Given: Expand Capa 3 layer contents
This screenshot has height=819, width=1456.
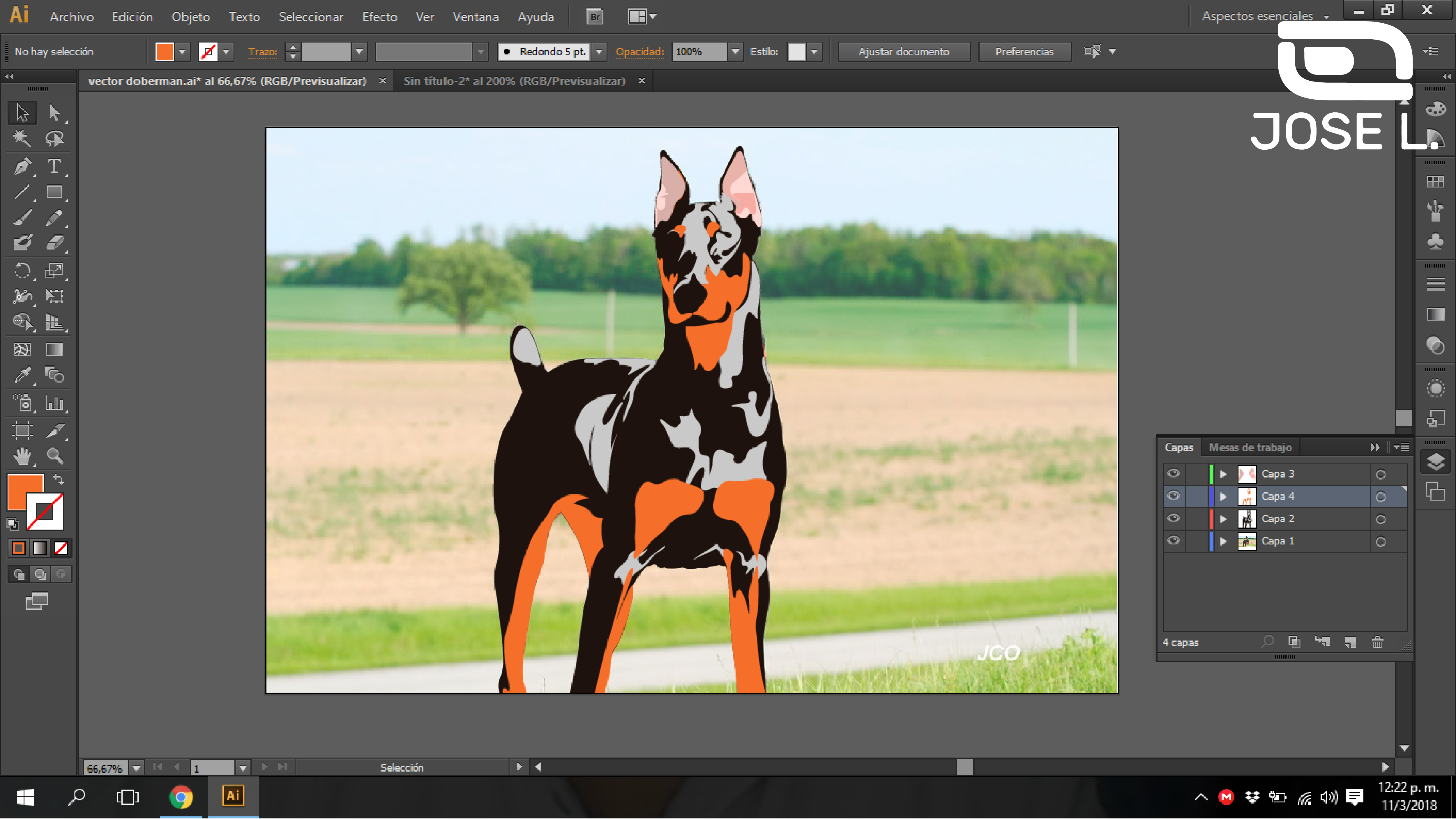Looking at the screenshot, I should pos(1223,474).
